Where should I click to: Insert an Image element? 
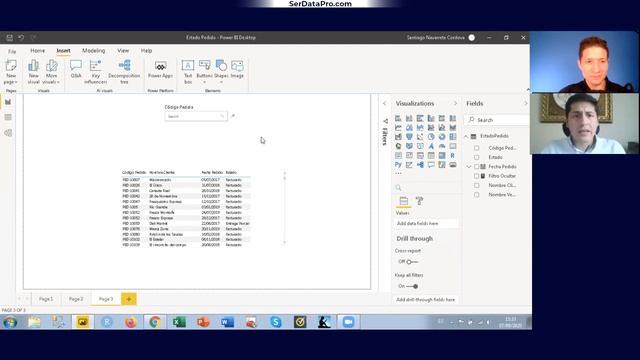point(237,69)
